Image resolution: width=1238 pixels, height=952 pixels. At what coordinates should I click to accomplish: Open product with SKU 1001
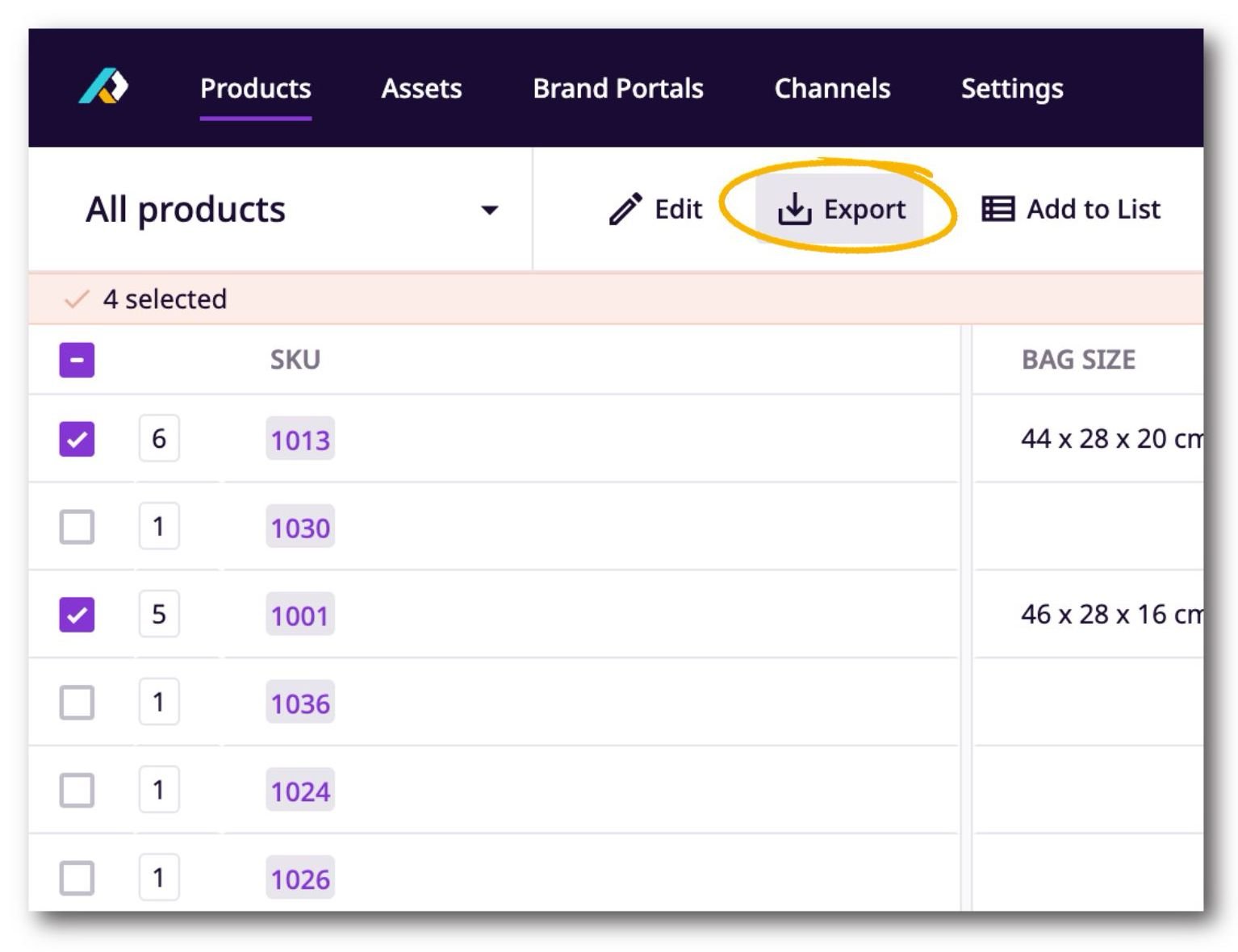(x=299, y=615)
